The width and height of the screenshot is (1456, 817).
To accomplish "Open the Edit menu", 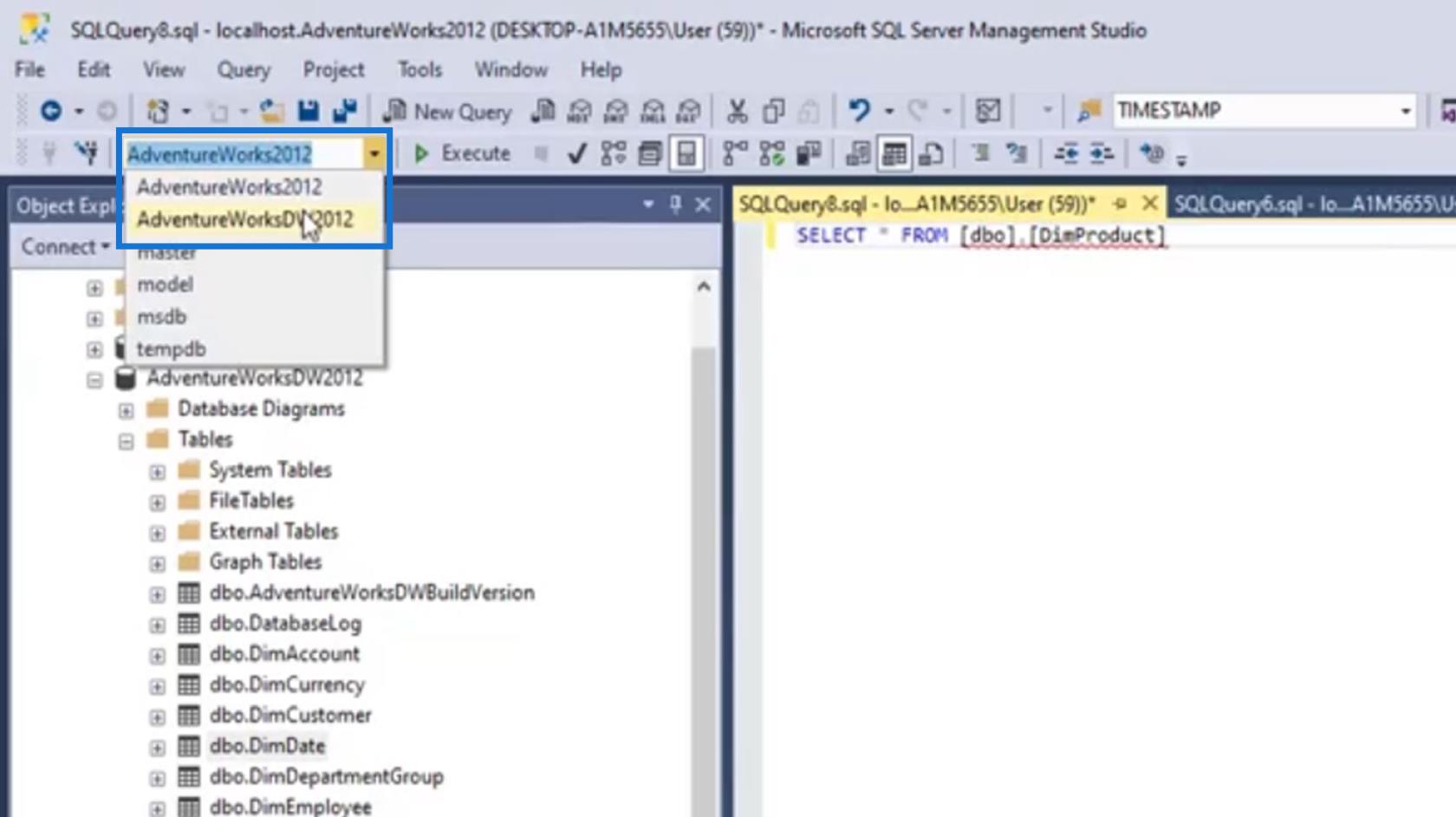I will [x=94, y=69].
